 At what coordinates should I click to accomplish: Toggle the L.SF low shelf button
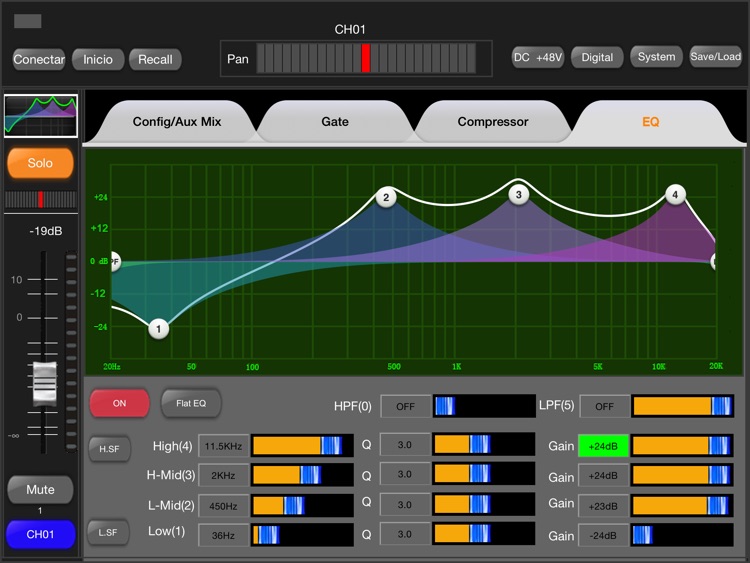click(x=108, y=532)
